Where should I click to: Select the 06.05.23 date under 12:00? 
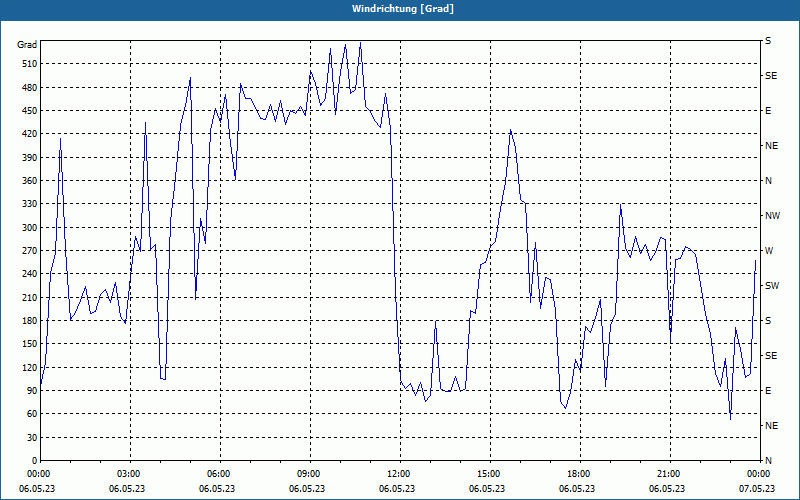coord(397,489)
